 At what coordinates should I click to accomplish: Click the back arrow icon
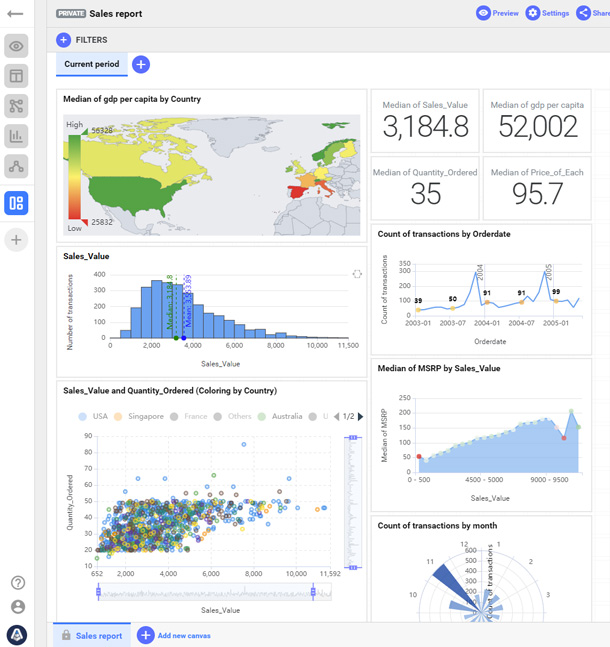[15, 14]
